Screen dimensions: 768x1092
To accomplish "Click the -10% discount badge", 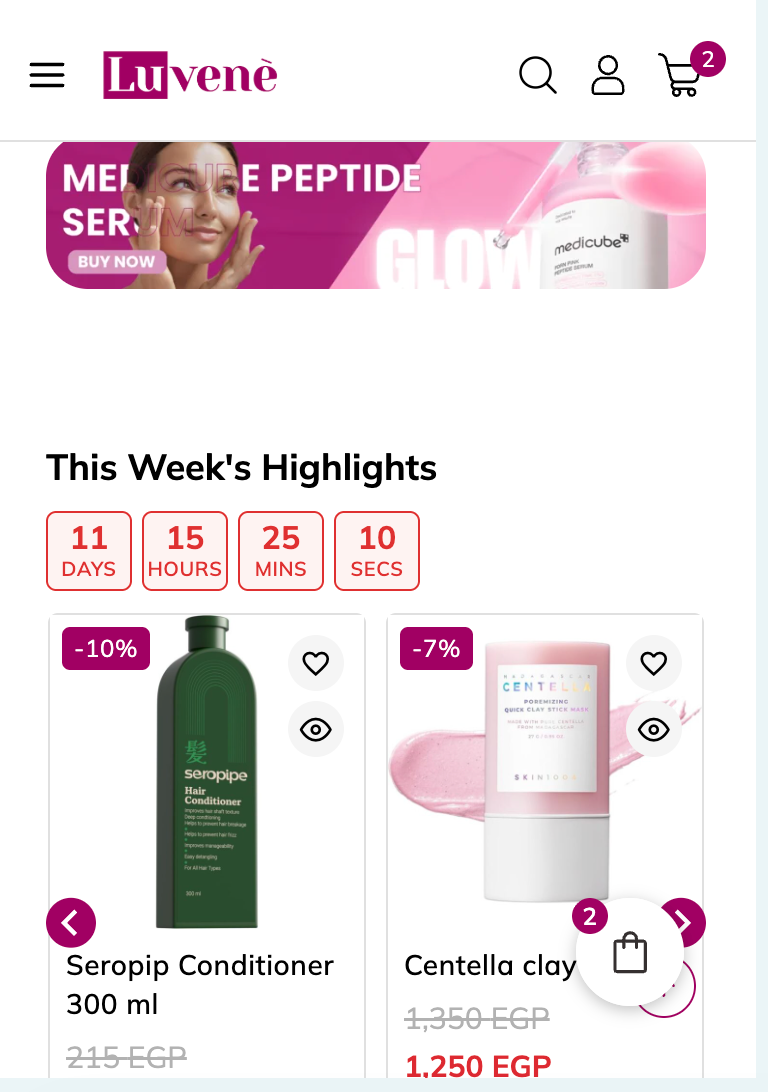I will point(106,648).
